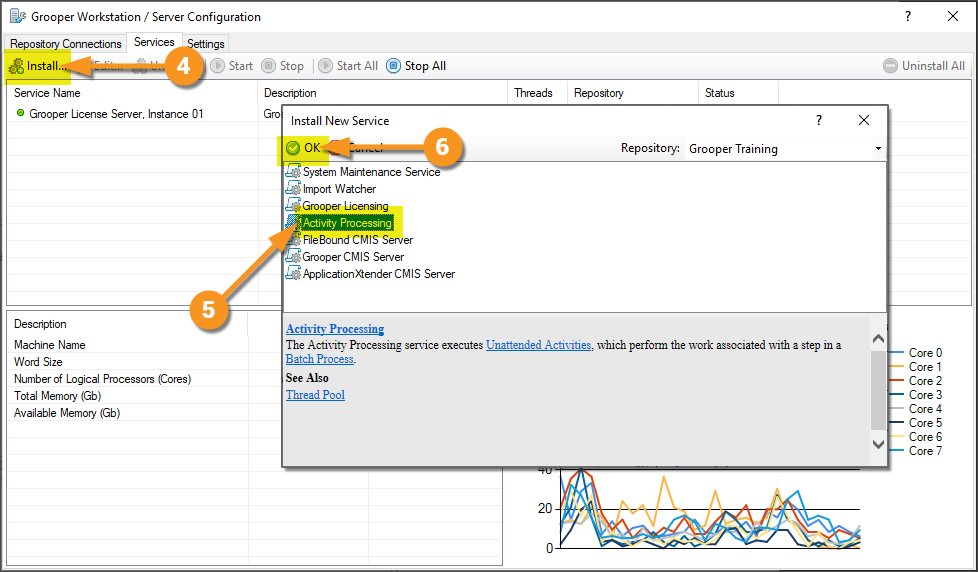Confirm with OK in Install New Service
The height and width of the screenshot is (572, 978).
coord(303,148)
